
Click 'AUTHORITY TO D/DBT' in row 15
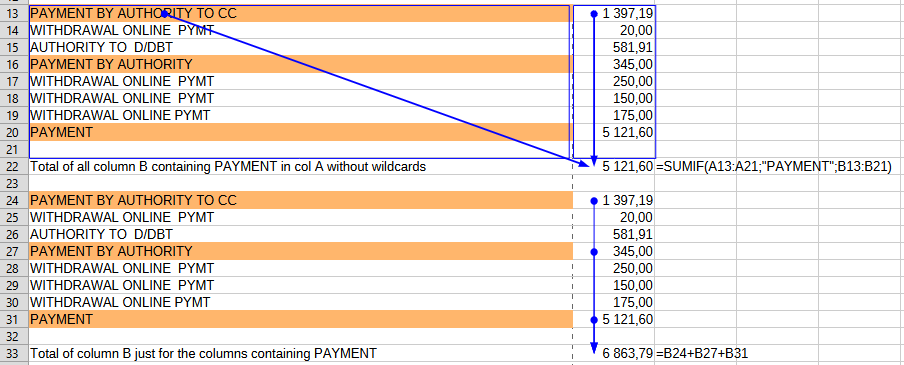[101, 47]
